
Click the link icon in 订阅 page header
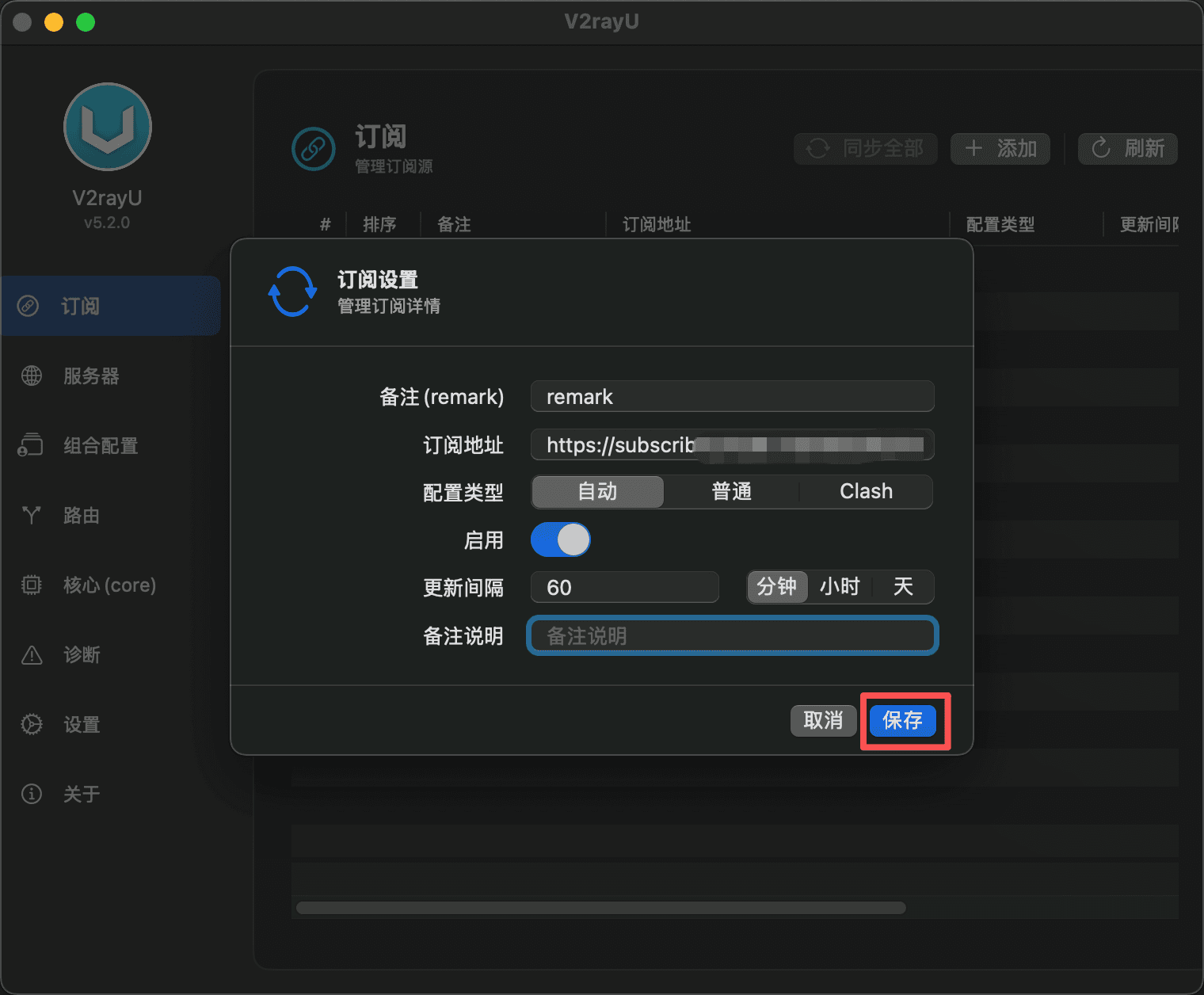[x=314, y=148]
